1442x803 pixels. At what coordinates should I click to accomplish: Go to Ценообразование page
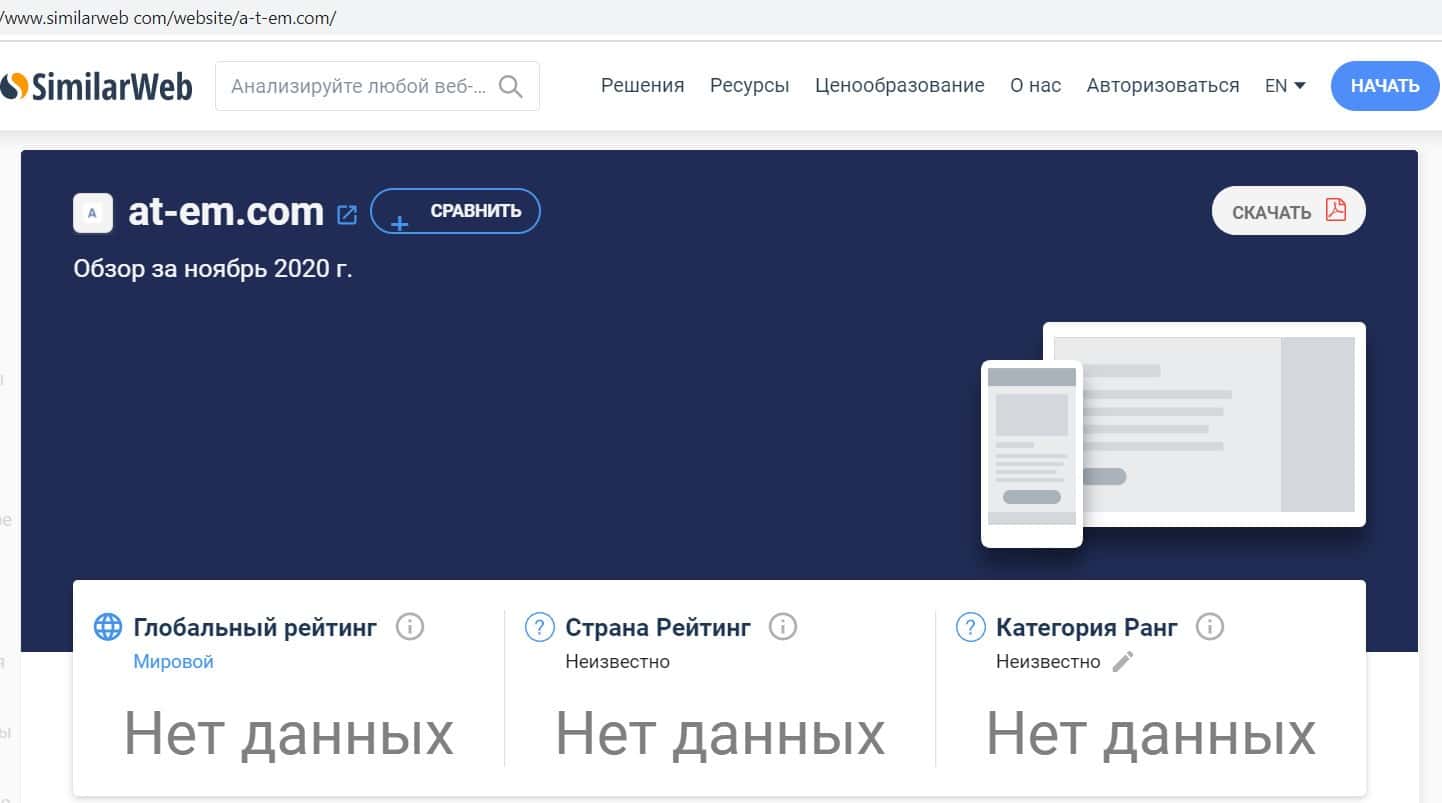(x=899, y=86)
